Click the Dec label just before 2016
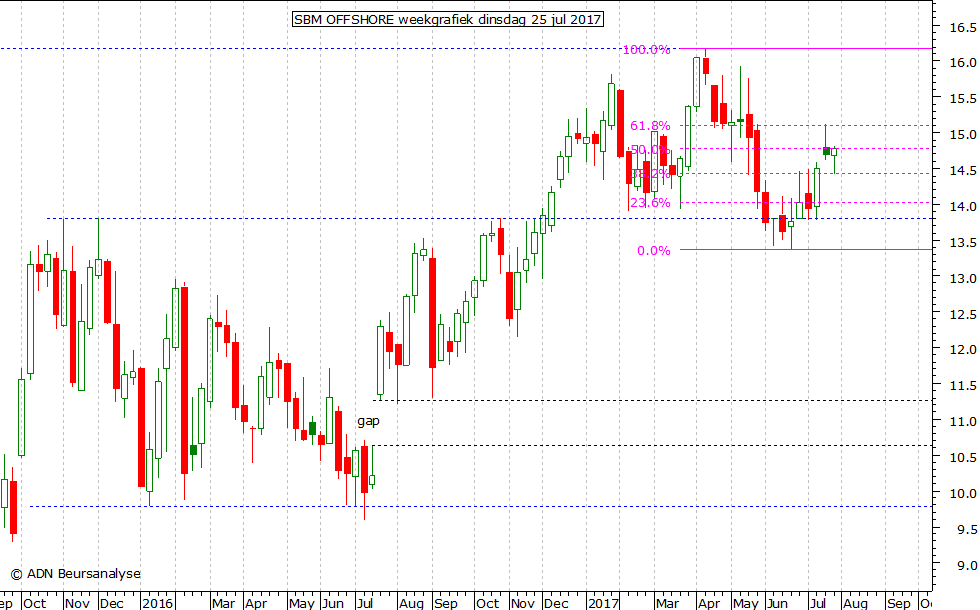This screenshot has width=980, height=610. (x=112, y=603)
